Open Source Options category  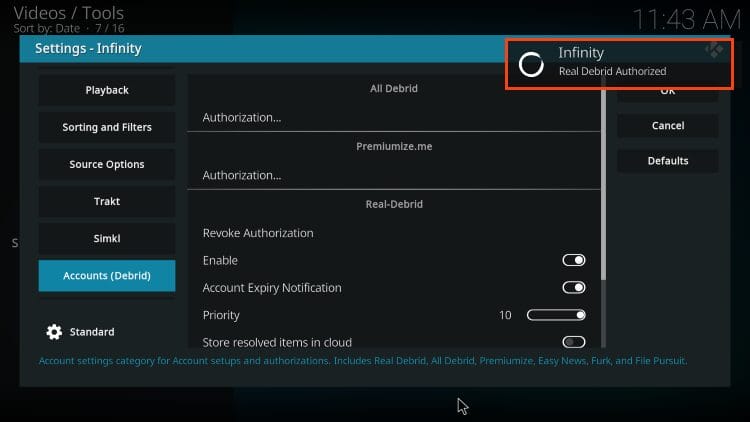(107, 164)
